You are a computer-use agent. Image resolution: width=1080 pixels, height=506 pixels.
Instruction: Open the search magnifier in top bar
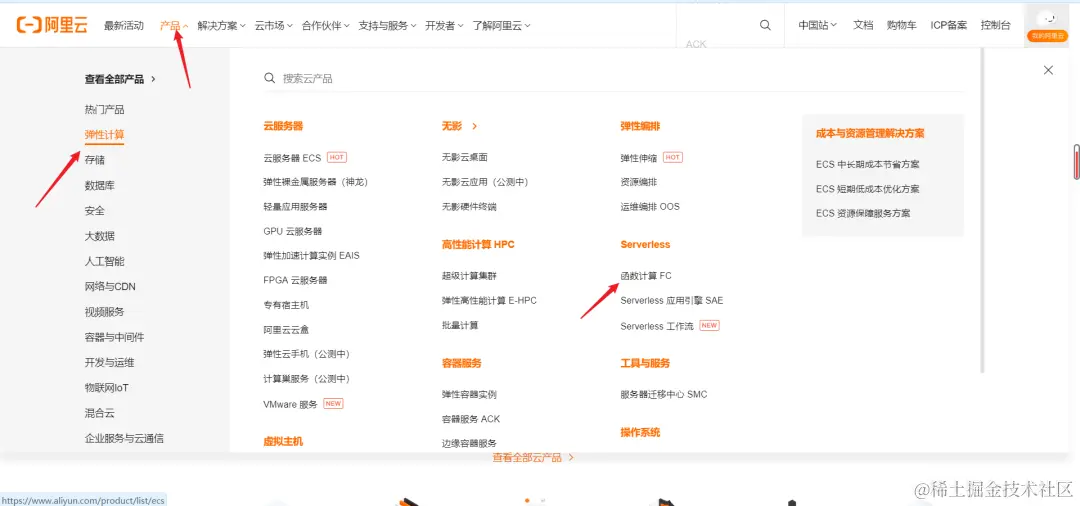pos(765,25)
